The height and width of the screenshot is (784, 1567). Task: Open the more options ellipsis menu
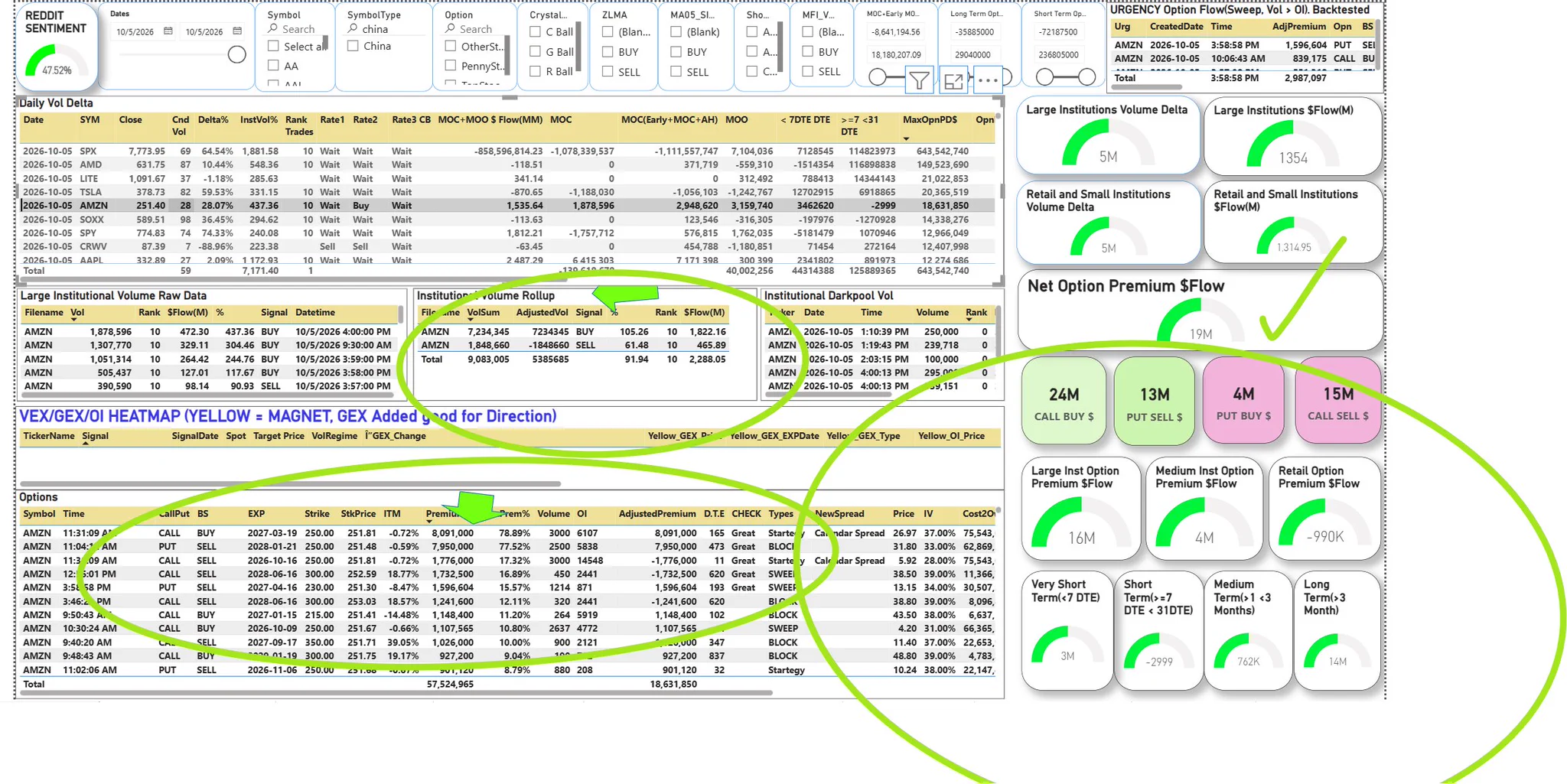[x=988, y=80]
